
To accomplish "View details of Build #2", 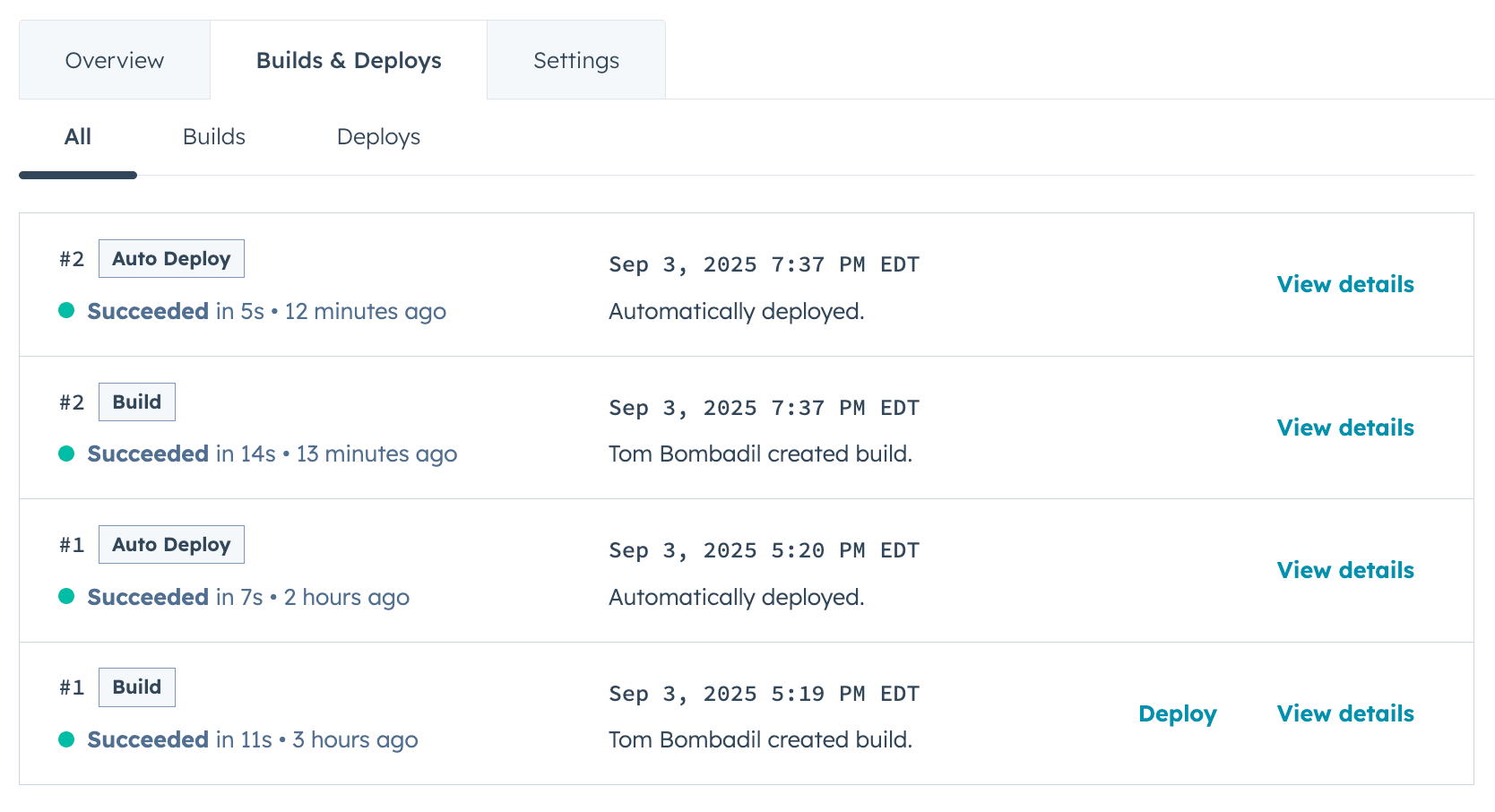I will pos(1345,428).
